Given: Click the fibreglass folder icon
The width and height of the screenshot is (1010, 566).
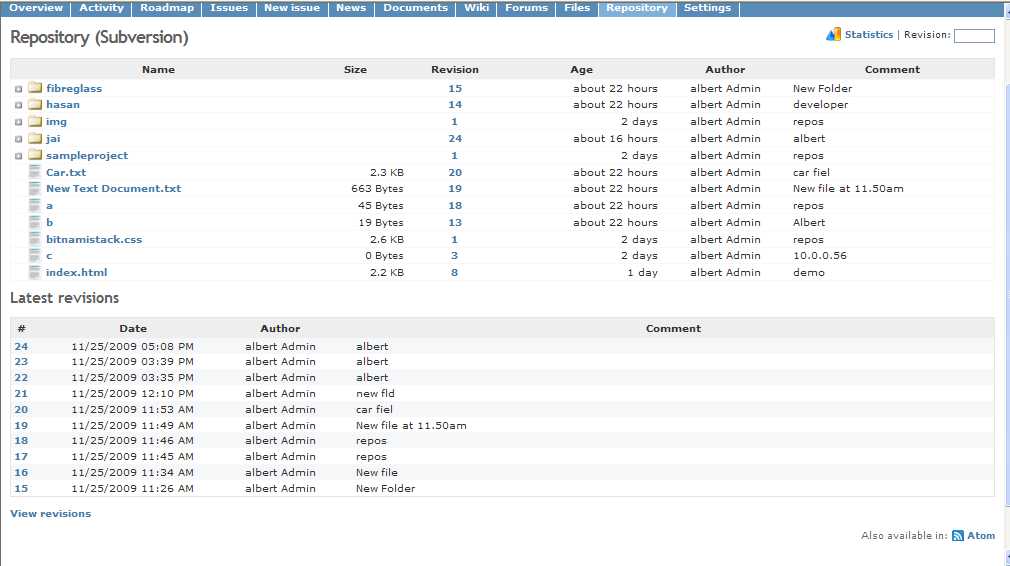Looking at the screenshot, I should 35,88.
